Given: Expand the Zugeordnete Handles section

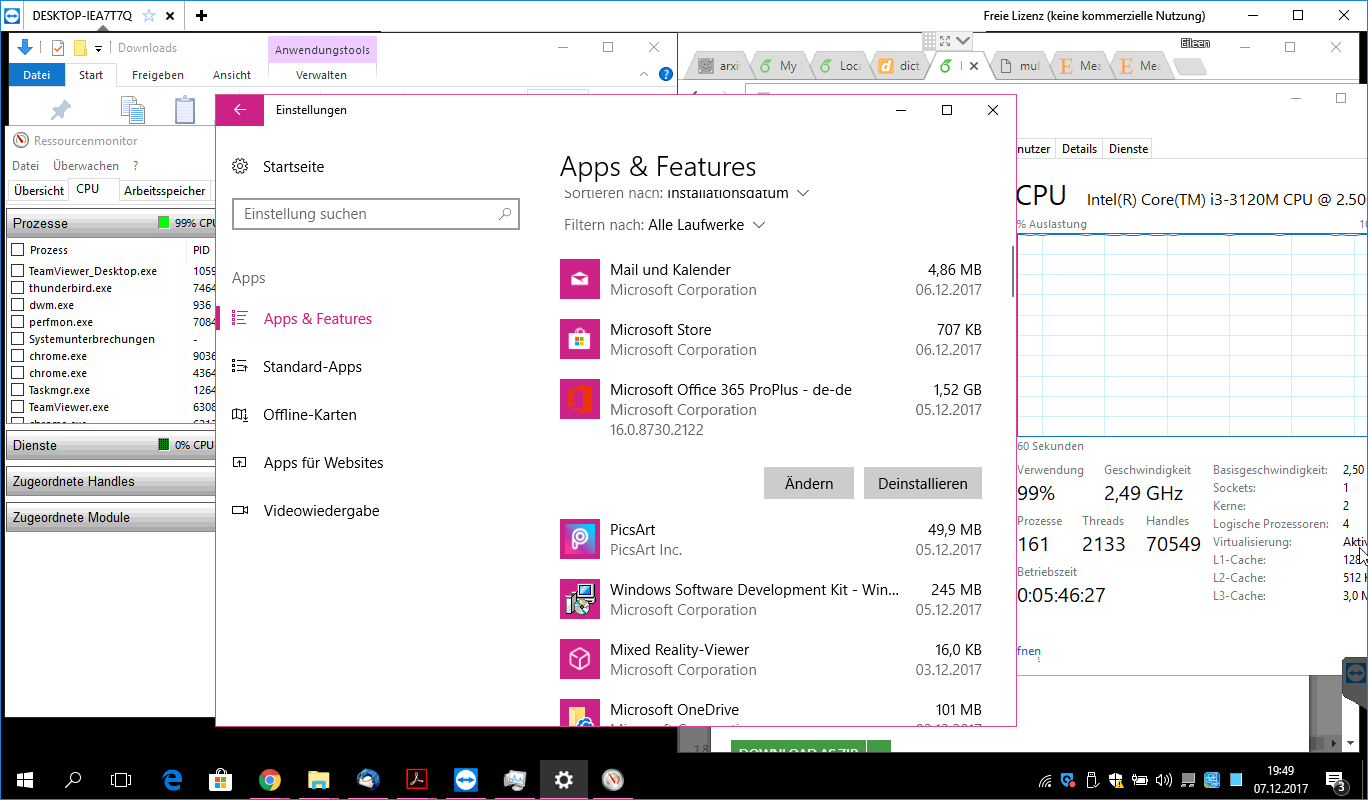Looking at the screenshot, I should (x=110, y=481).
